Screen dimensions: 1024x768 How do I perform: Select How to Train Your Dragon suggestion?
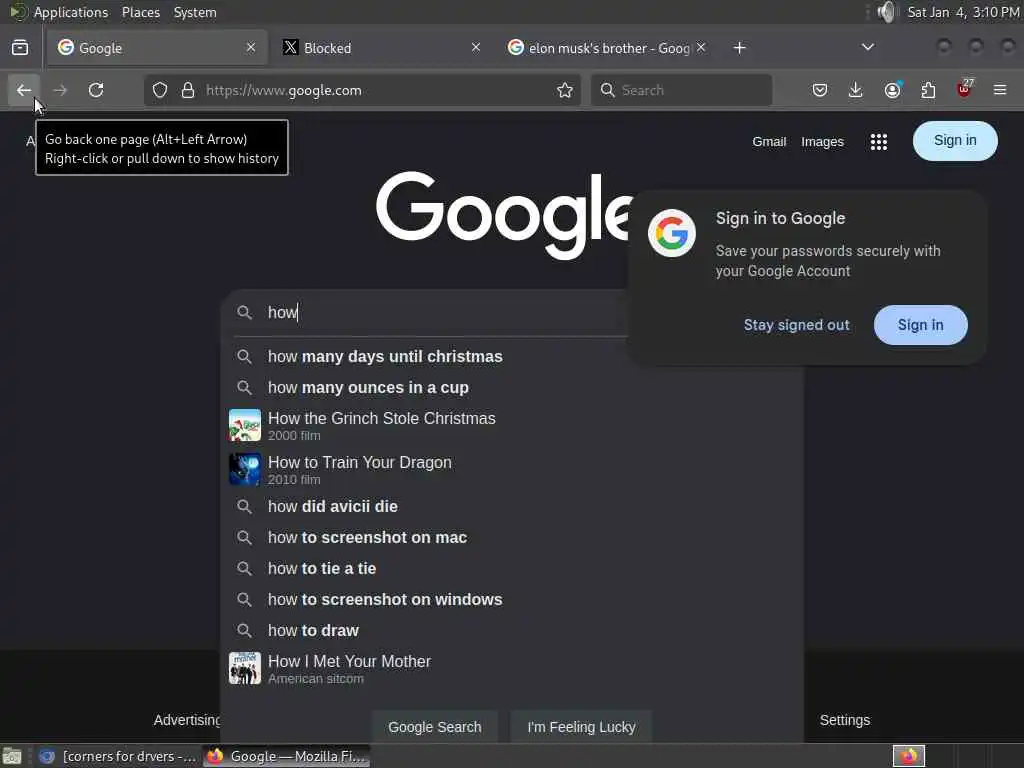click(x=511, y=469)
